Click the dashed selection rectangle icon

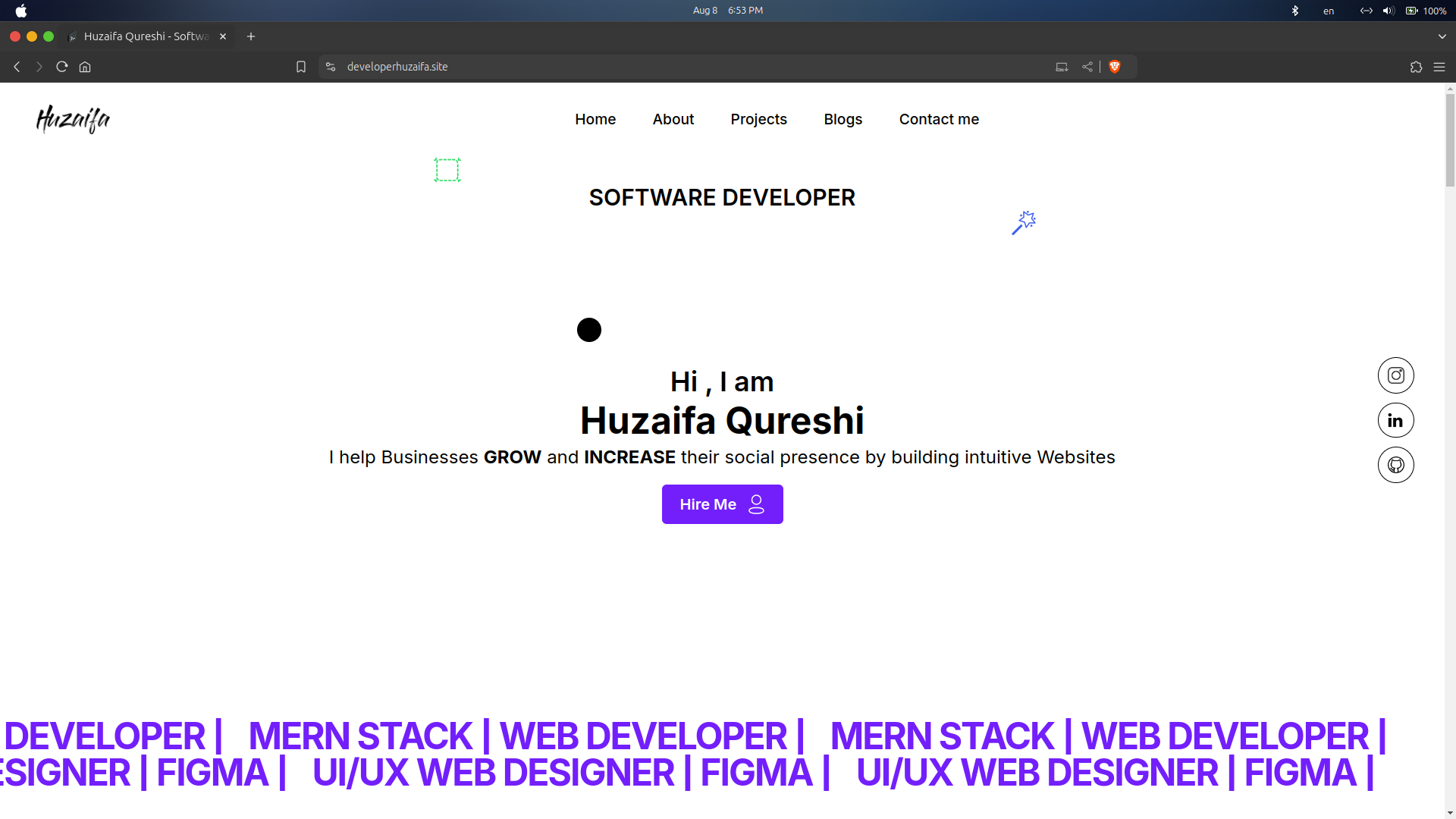[x=447, y=170]
